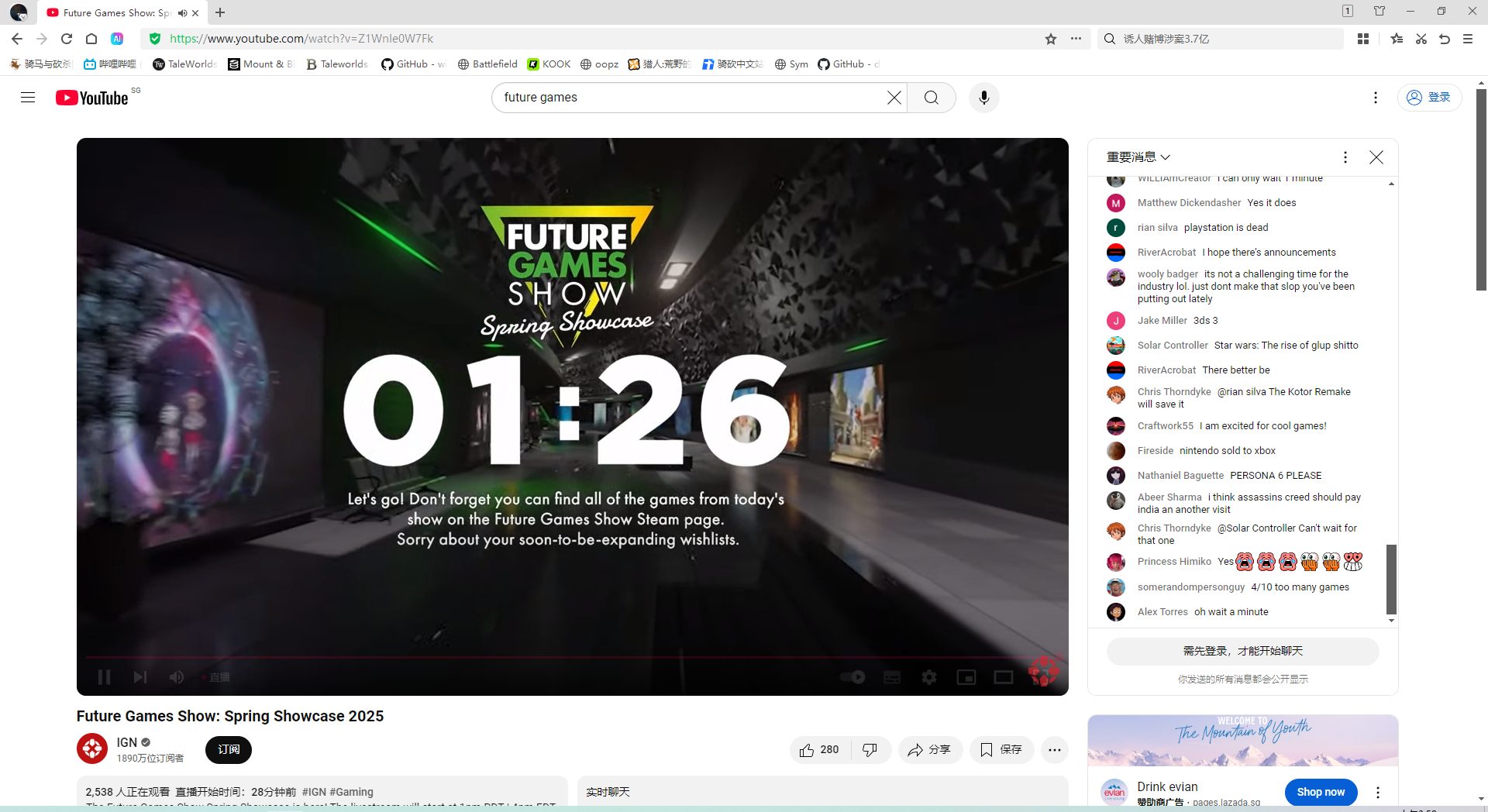Viewport: 1488px width, 812px height.
Task: Click the live indicator in player
Action: tap(216, 677)
